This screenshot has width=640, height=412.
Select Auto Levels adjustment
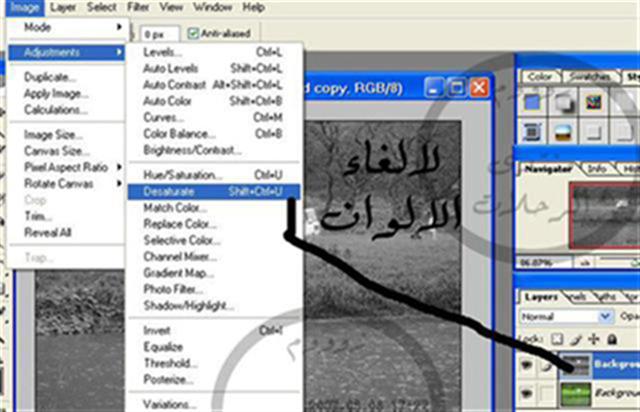tap(214, 69)
